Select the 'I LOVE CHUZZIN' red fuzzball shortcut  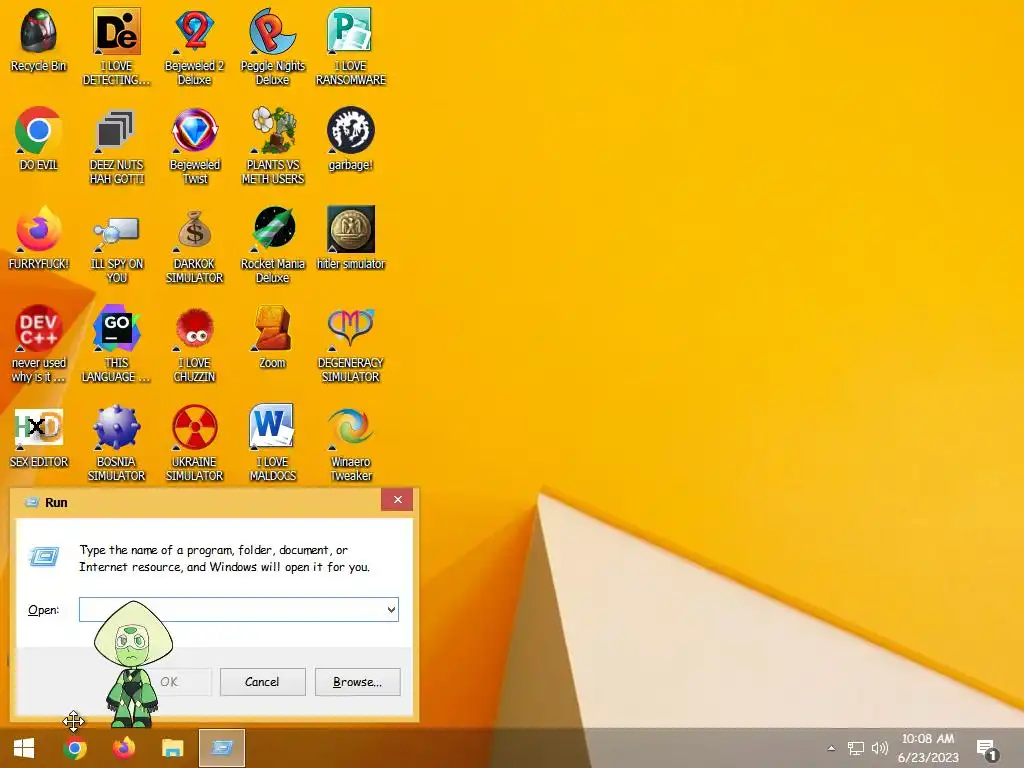pos(195,344)
